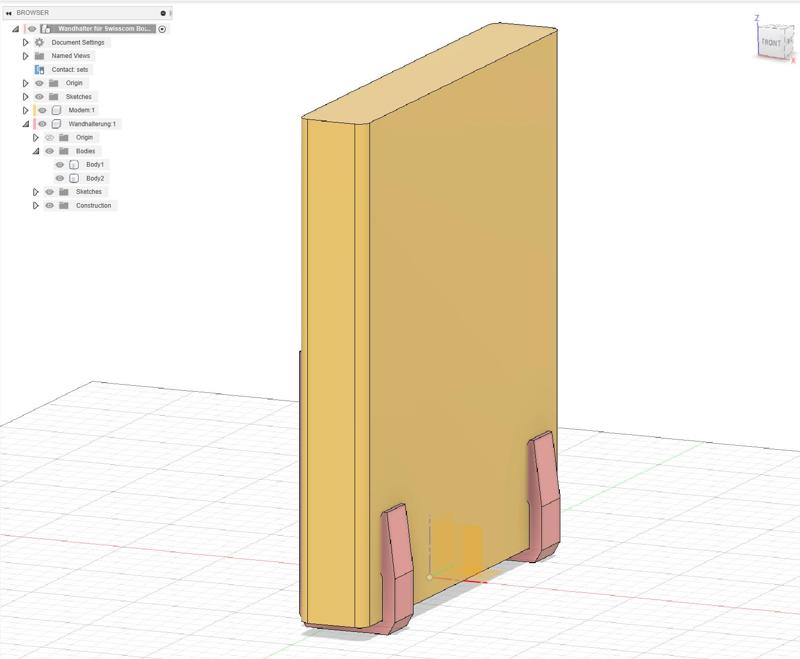Click the Wandhalterung:1 component icon
Screen dimensions: 800x659
[x=57, y=124]
